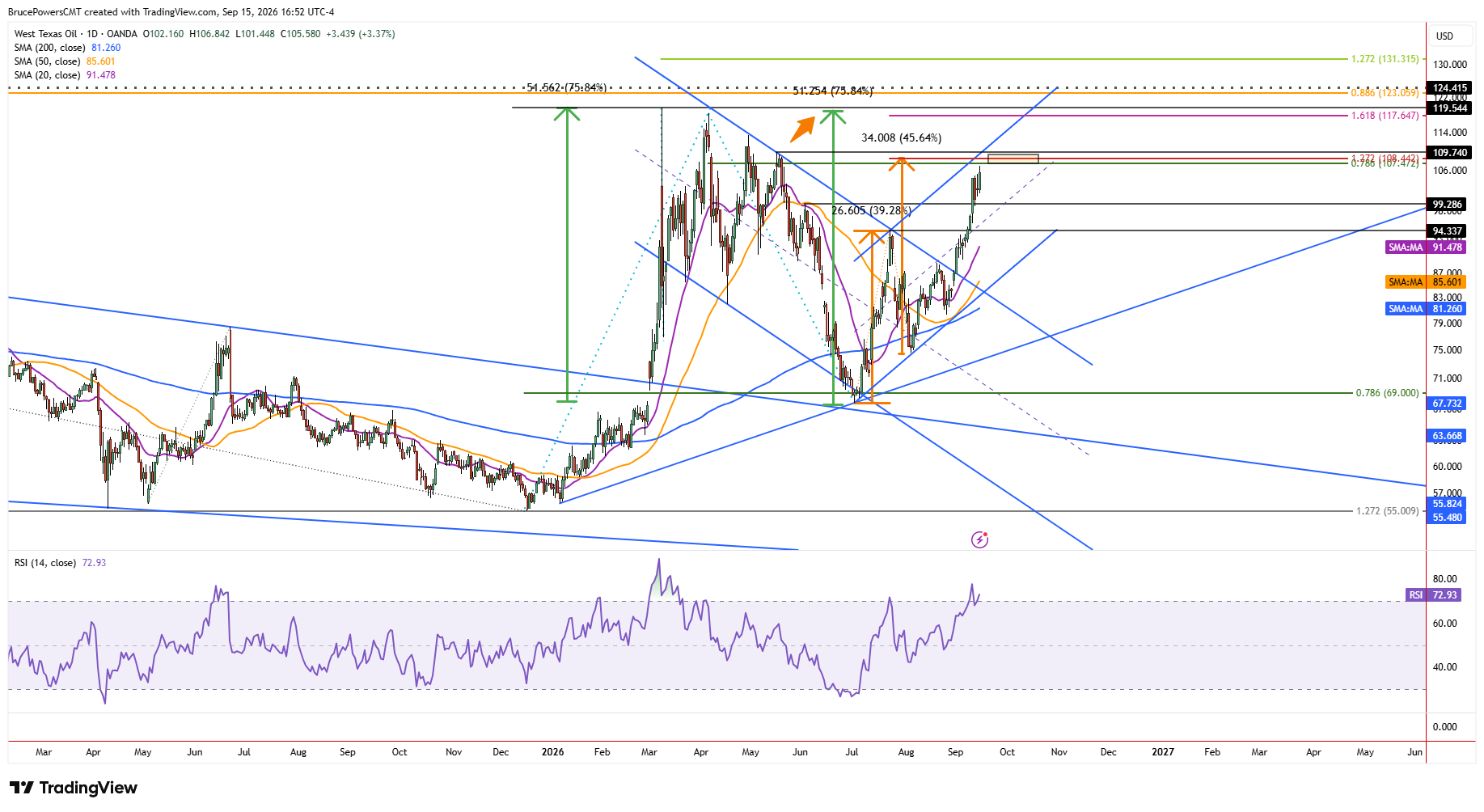Image resolution: width=1484 pixels, height=812 pixels.
Task: Click the 51.562 (75.84%) measurement label
Action: coord(566,87)
